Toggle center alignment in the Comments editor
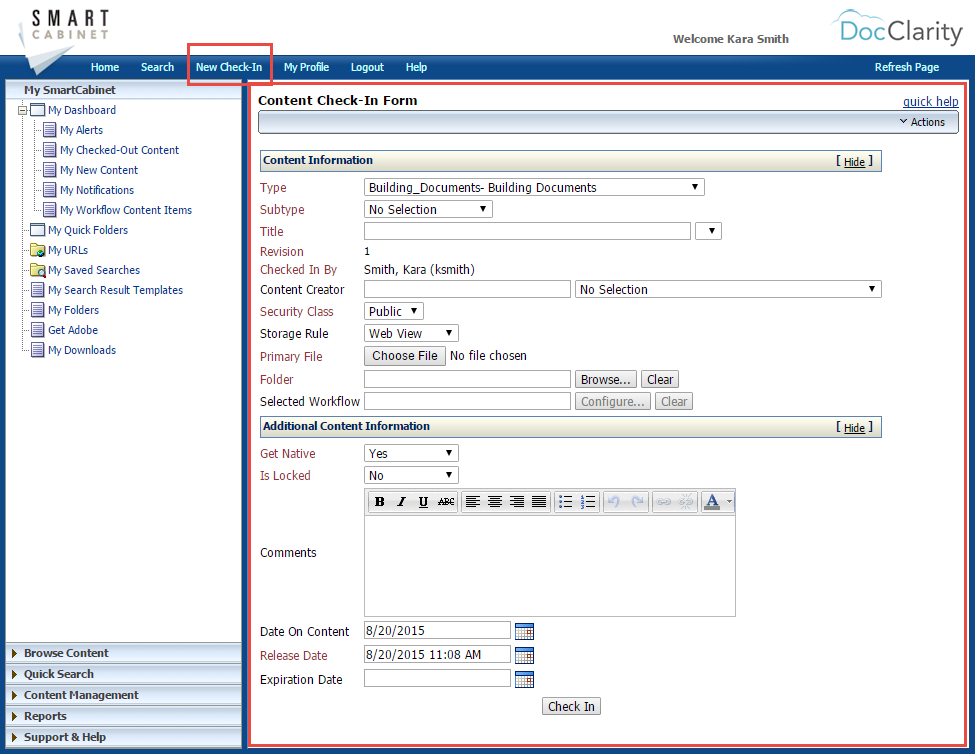This screenshot has width=975, height=754. click(496, 501)
